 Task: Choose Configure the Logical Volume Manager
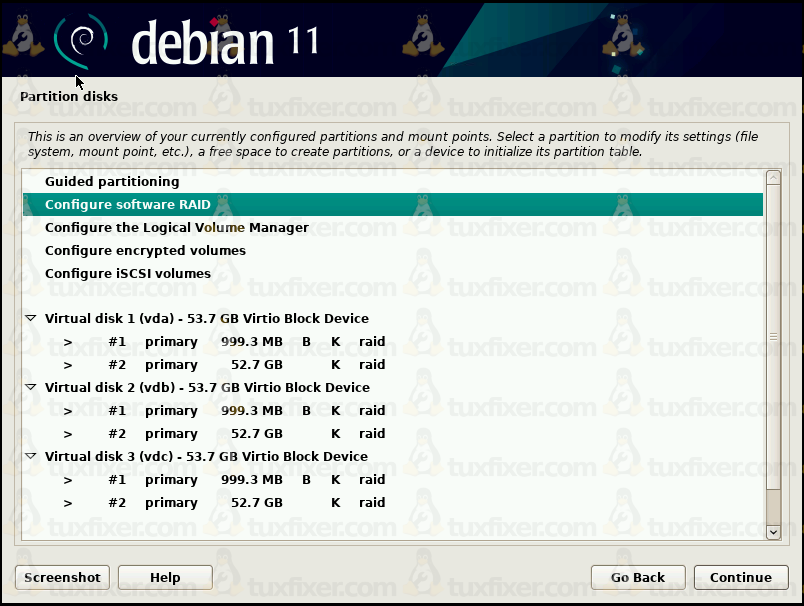pyautogui.click(x=177, y=228)
